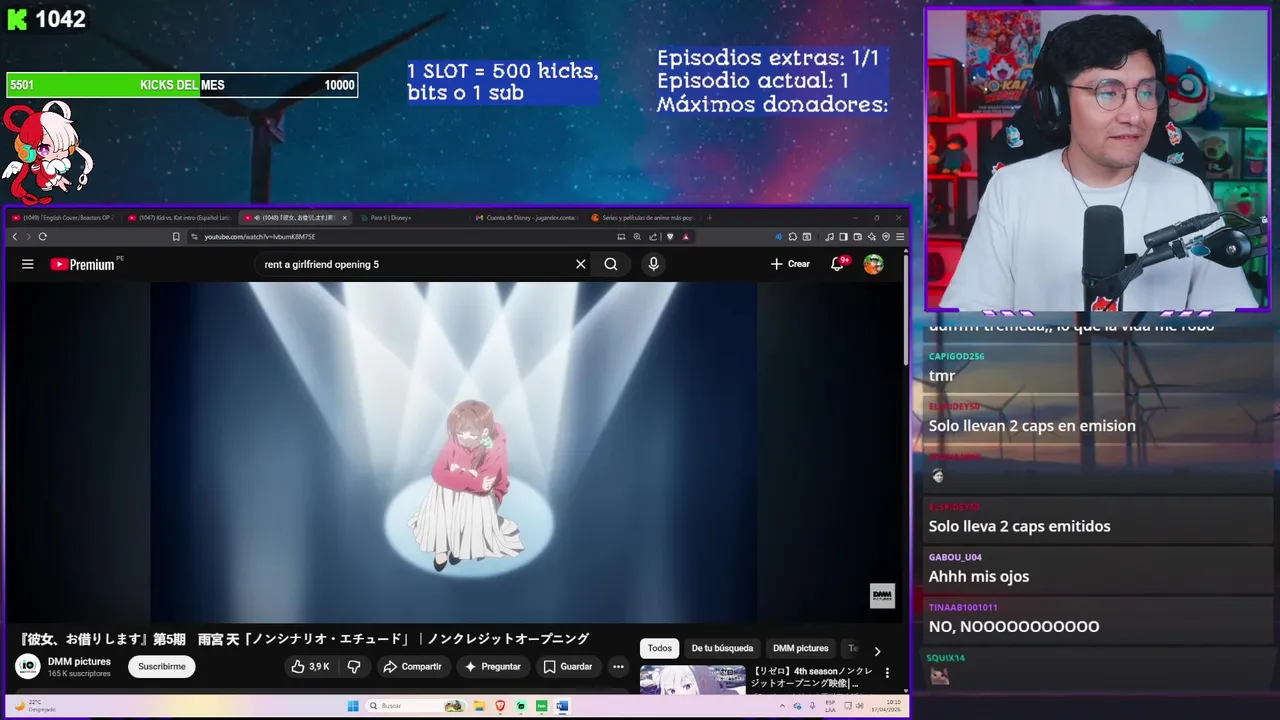Start voice search with the microphone icon
The height and width of the screenshot is (720, 1280).
pyautogui.click(x=654, y=264)
